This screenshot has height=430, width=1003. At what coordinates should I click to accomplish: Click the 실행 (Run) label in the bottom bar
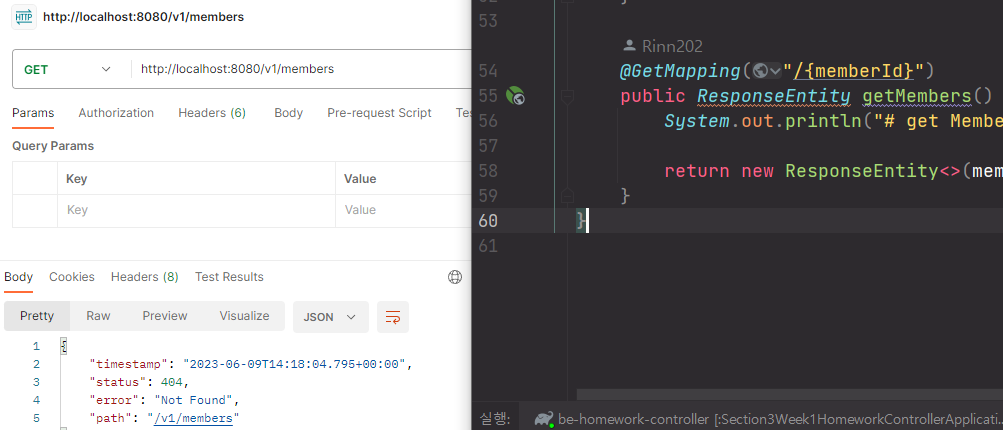(x=494, y=419)
